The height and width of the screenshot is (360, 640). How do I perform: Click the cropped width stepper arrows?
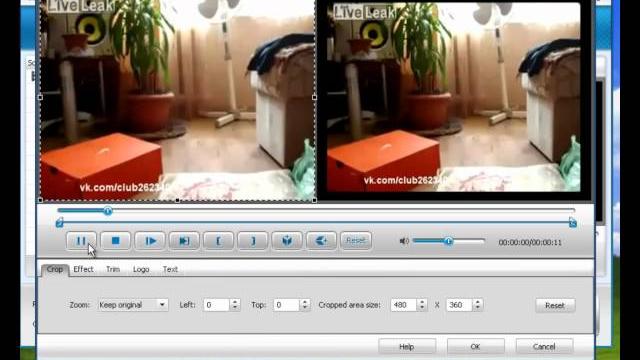tap(422, 305)
